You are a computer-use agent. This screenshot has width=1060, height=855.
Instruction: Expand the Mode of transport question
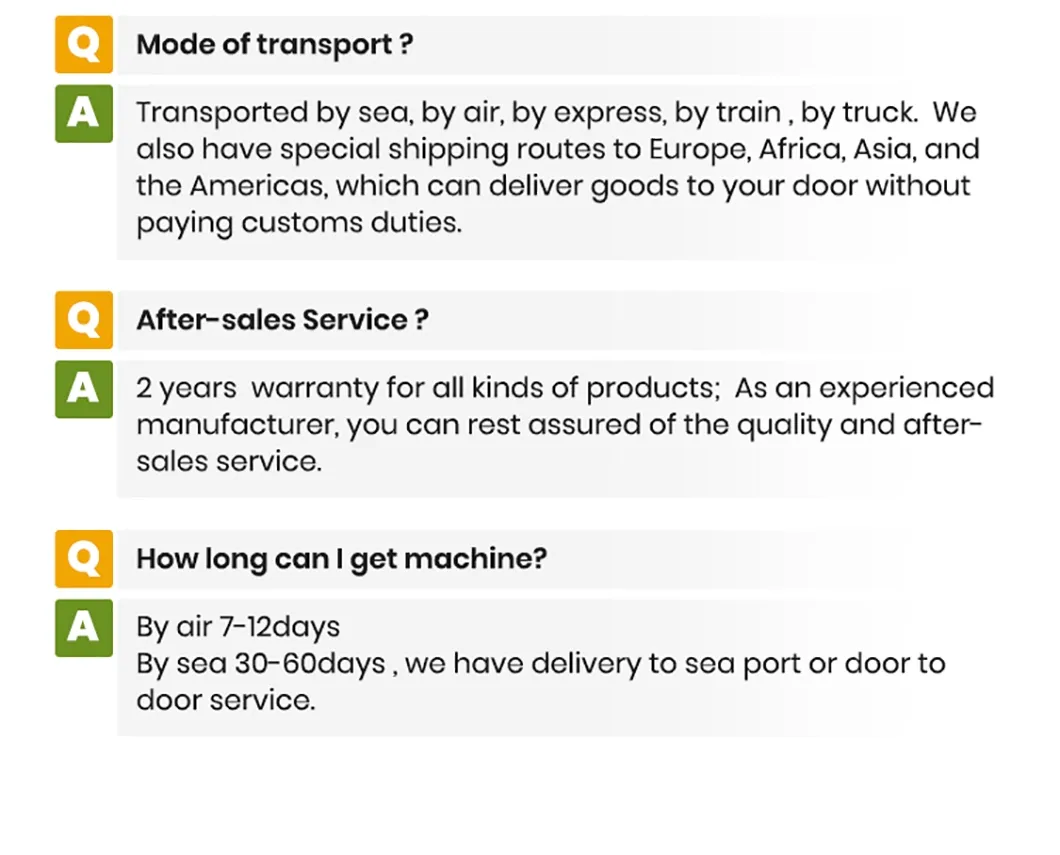click(275, 45)
